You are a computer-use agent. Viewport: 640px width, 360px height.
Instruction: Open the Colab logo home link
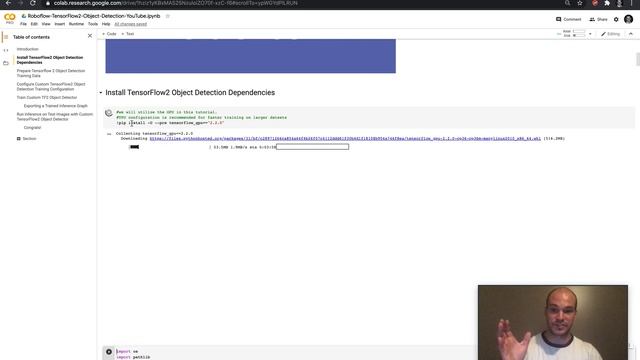[9, 18]
